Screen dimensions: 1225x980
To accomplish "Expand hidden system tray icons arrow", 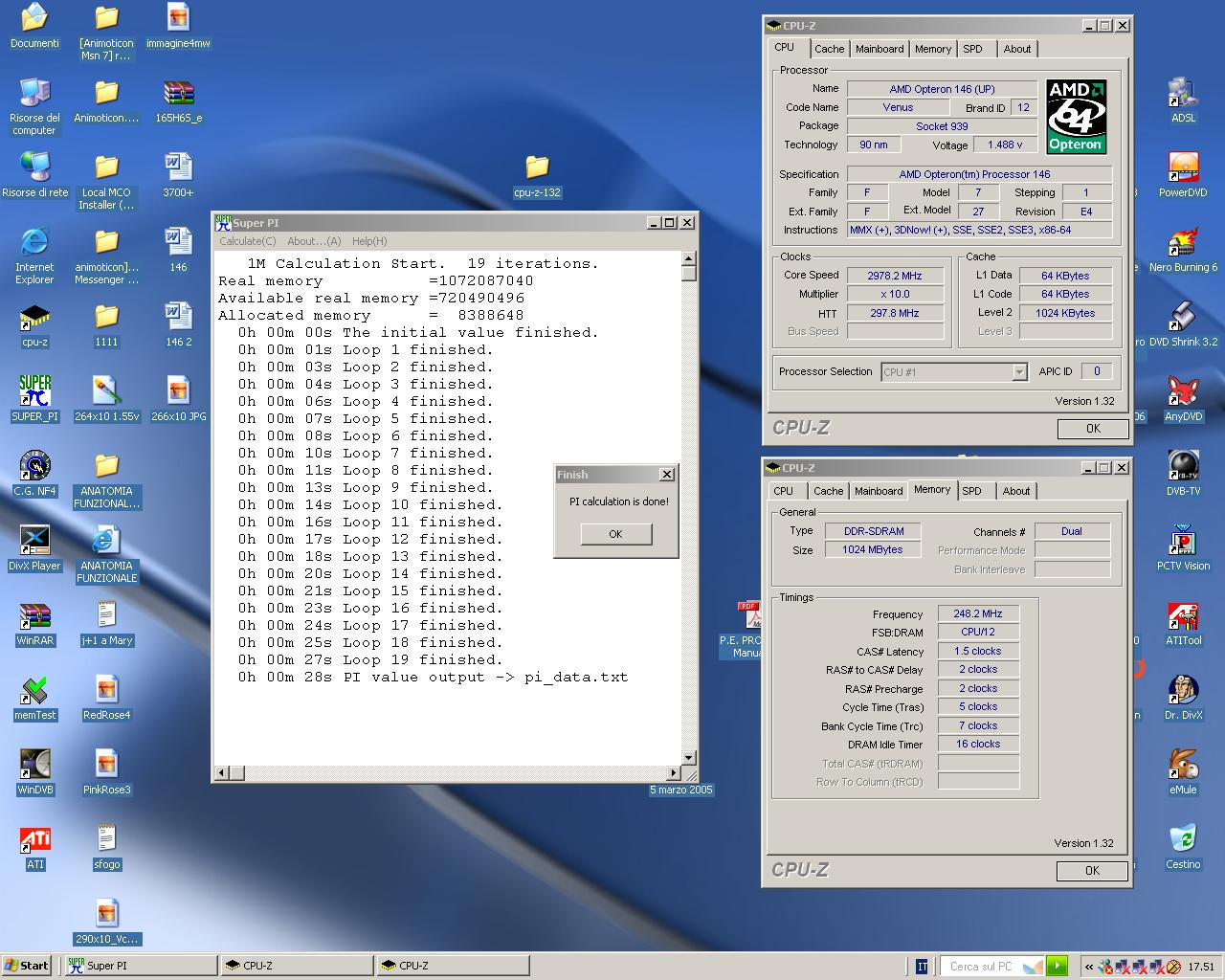I will pos(1089,967).
